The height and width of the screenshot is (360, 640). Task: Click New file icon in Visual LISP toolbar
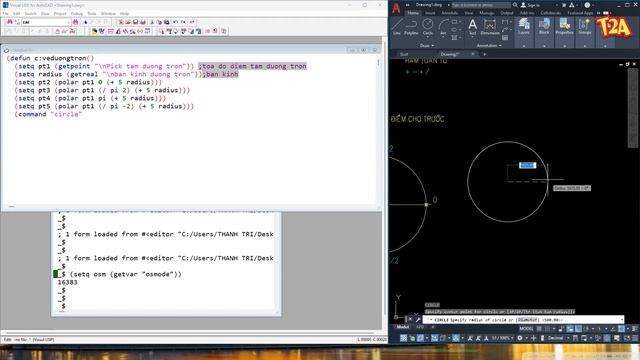point(120,22)
